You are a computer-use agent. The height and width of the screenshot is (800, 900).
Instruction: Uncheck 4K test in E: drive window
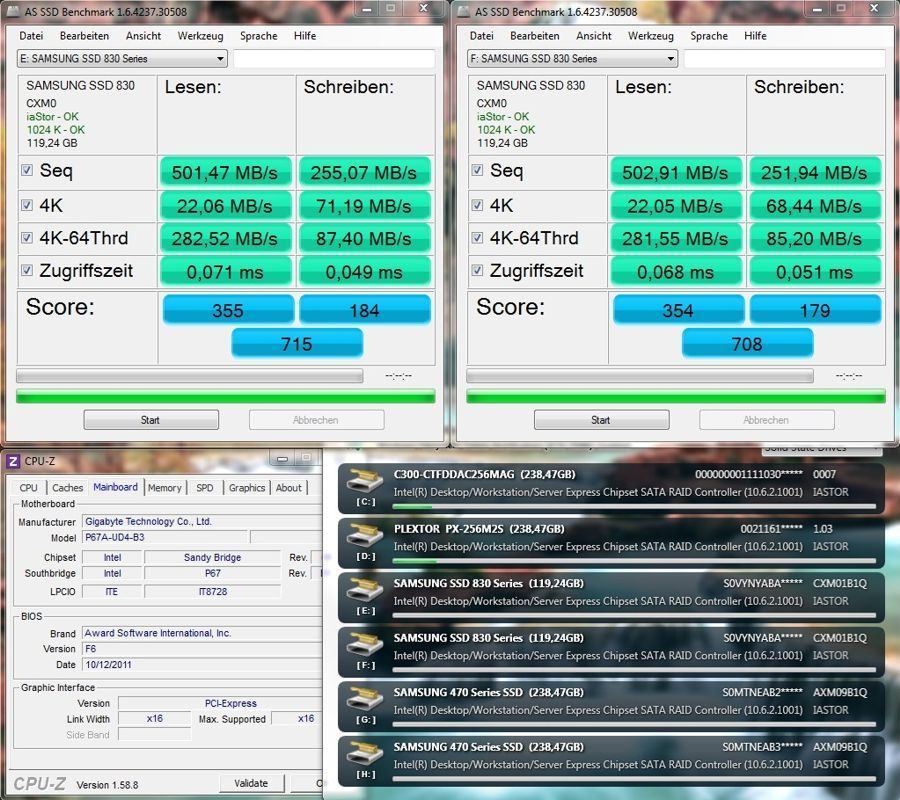[x=26, y=205]
